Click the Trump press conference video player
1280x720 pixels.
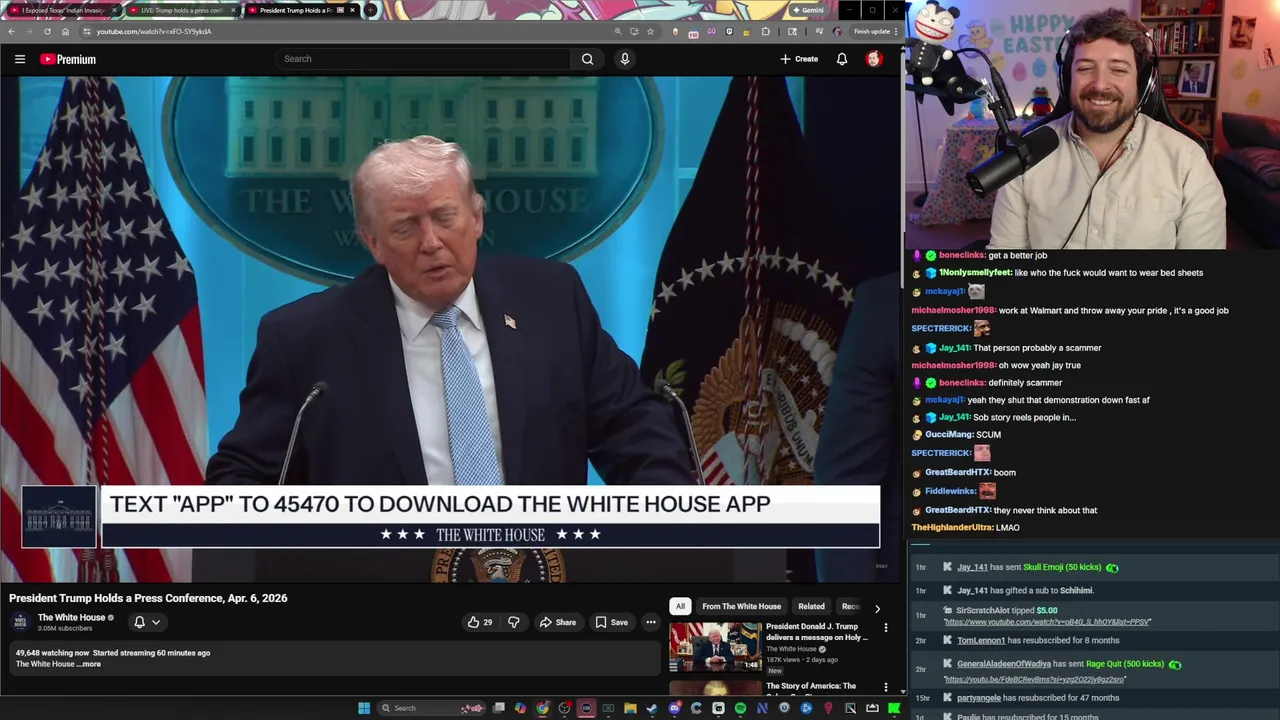(450, 330)
